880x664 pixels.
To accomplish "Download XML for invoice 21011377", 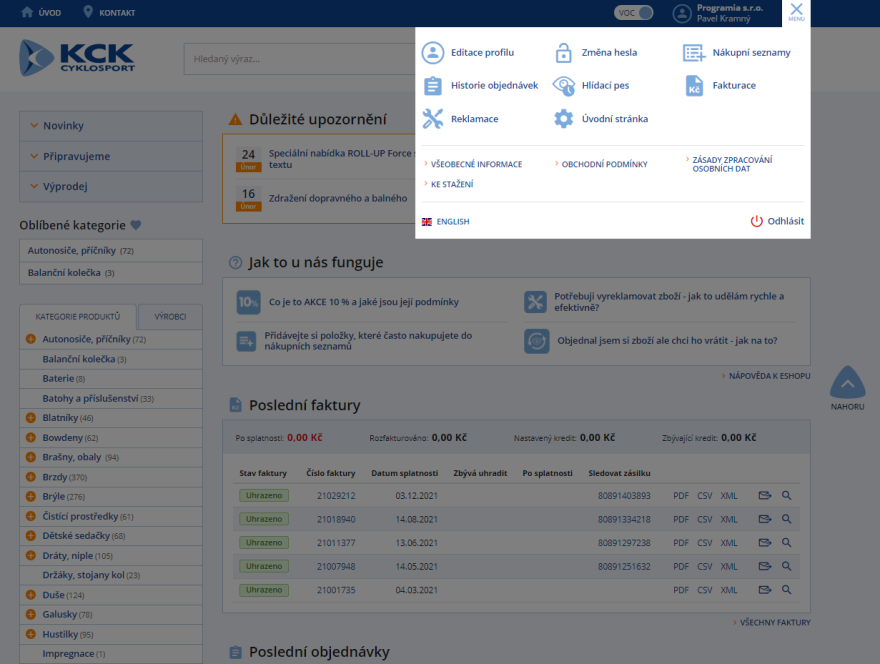I will coord(729,543).
